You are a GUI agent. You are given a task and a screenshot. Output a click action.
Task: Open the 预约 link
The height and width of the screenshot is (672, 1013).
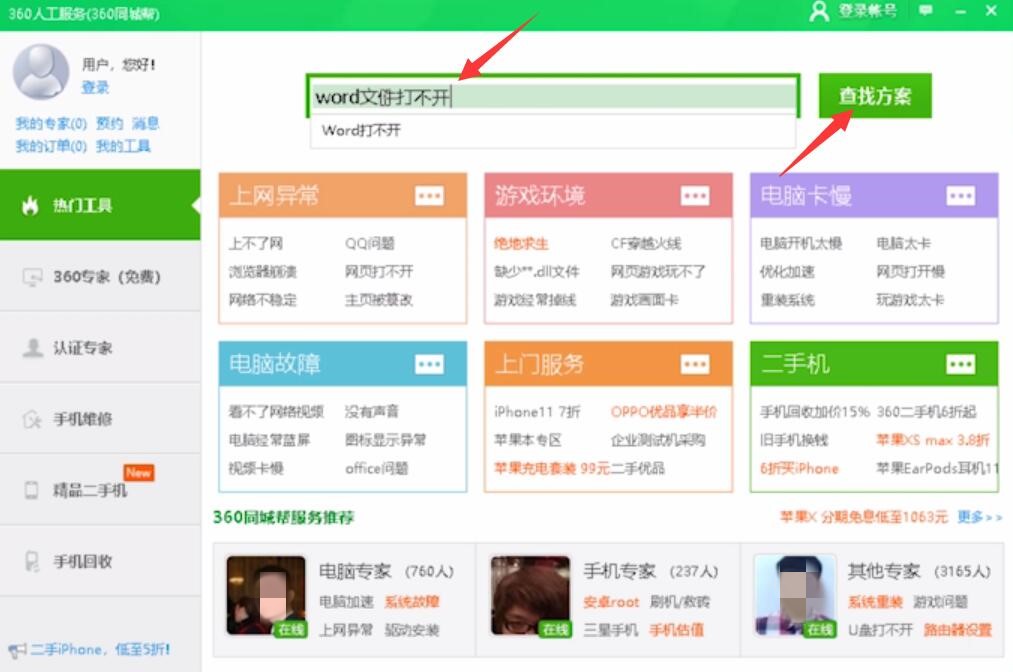(109, 123)
